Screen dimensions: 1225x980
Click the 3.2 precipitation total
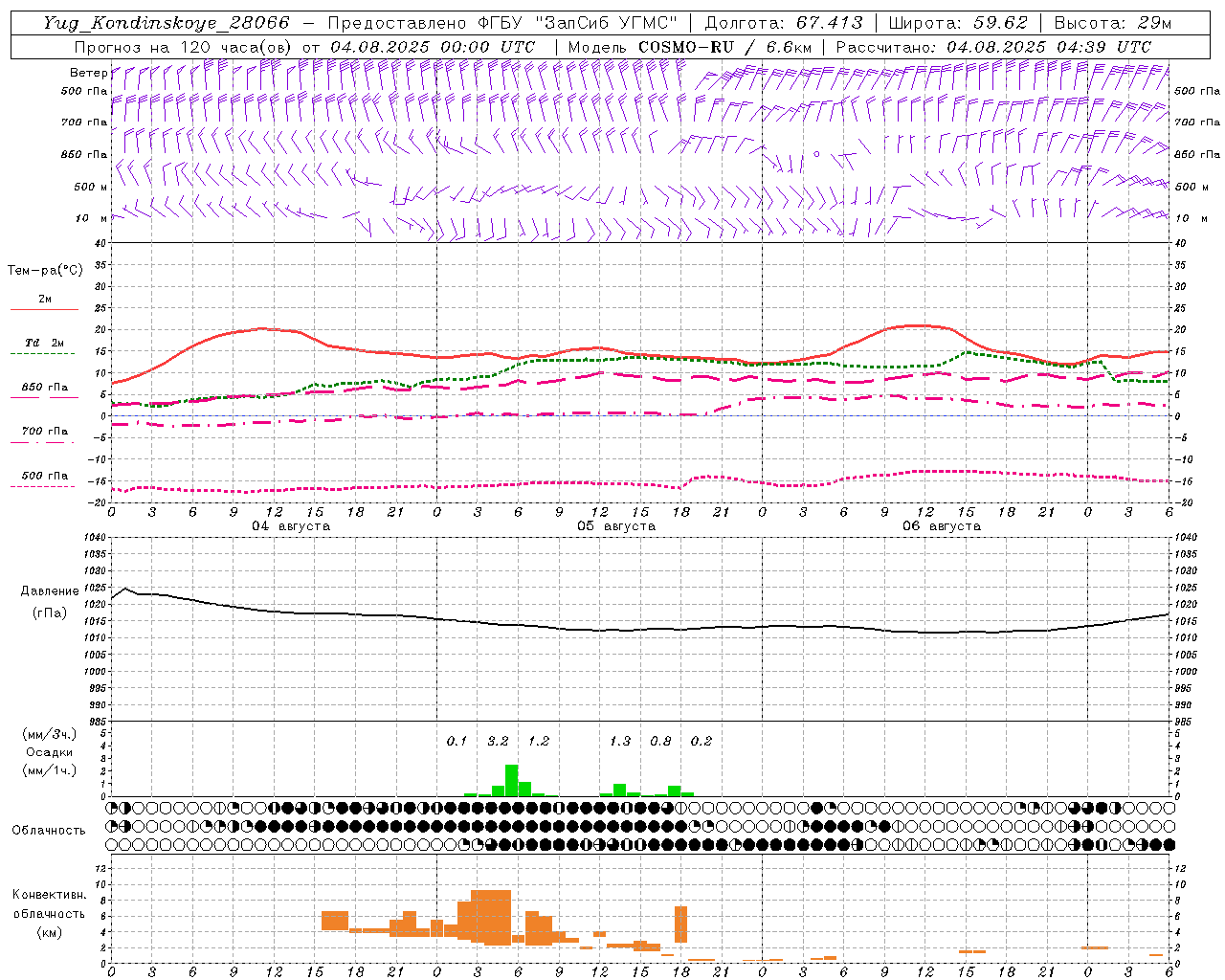click(x=498, y=741)
